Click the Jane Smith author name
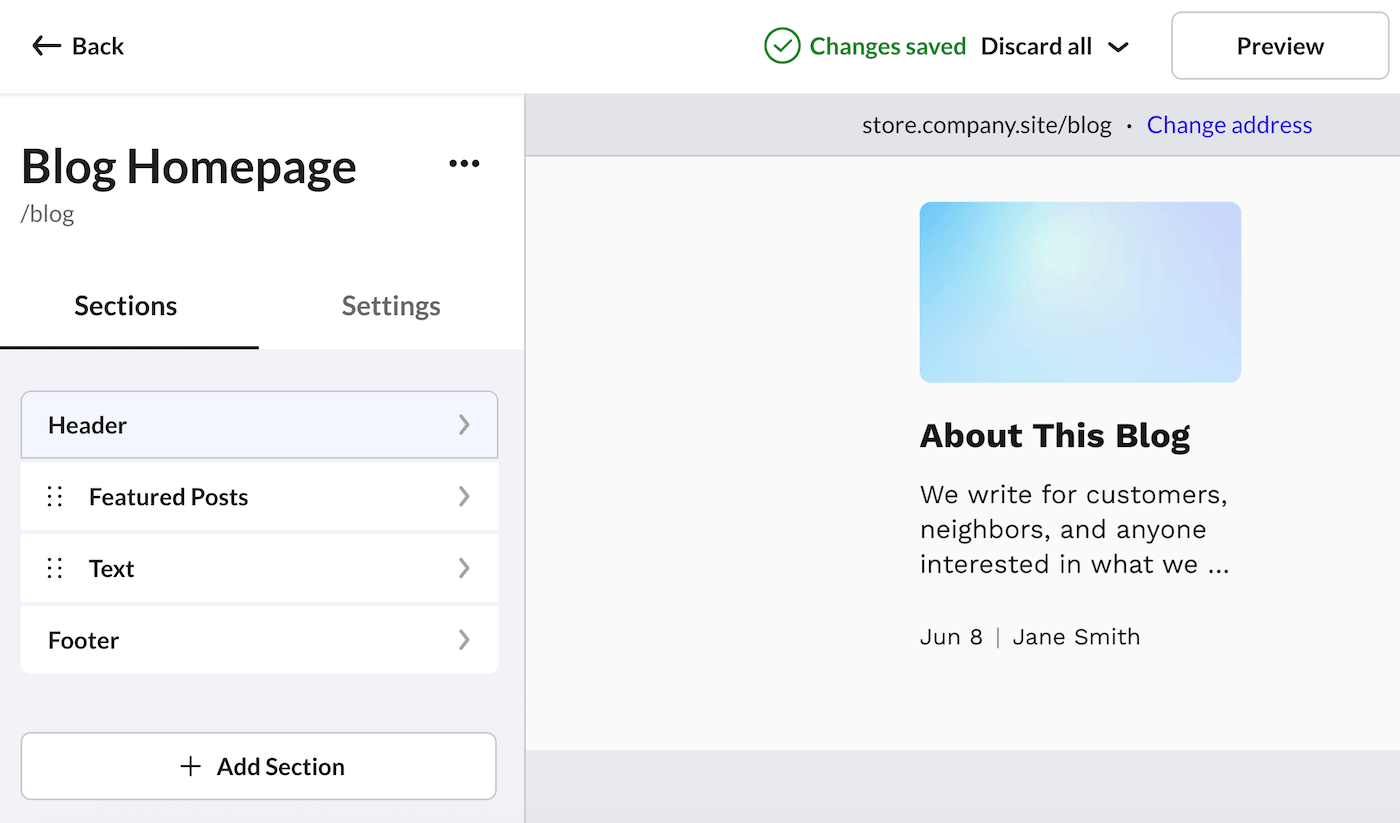This screenshot has height=823, width=1400. (x=1076, y=637)
